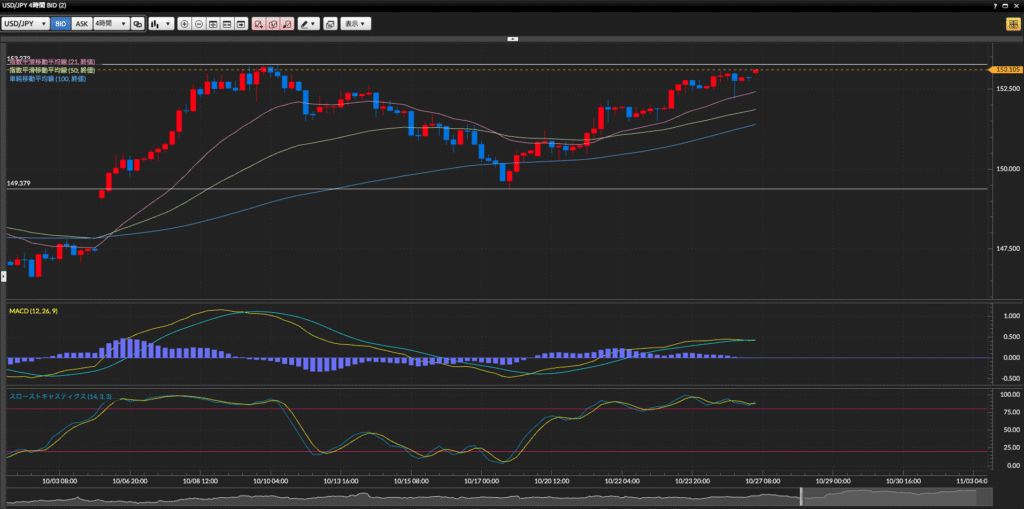Toggle the first panel layout button

click(213, 23)
